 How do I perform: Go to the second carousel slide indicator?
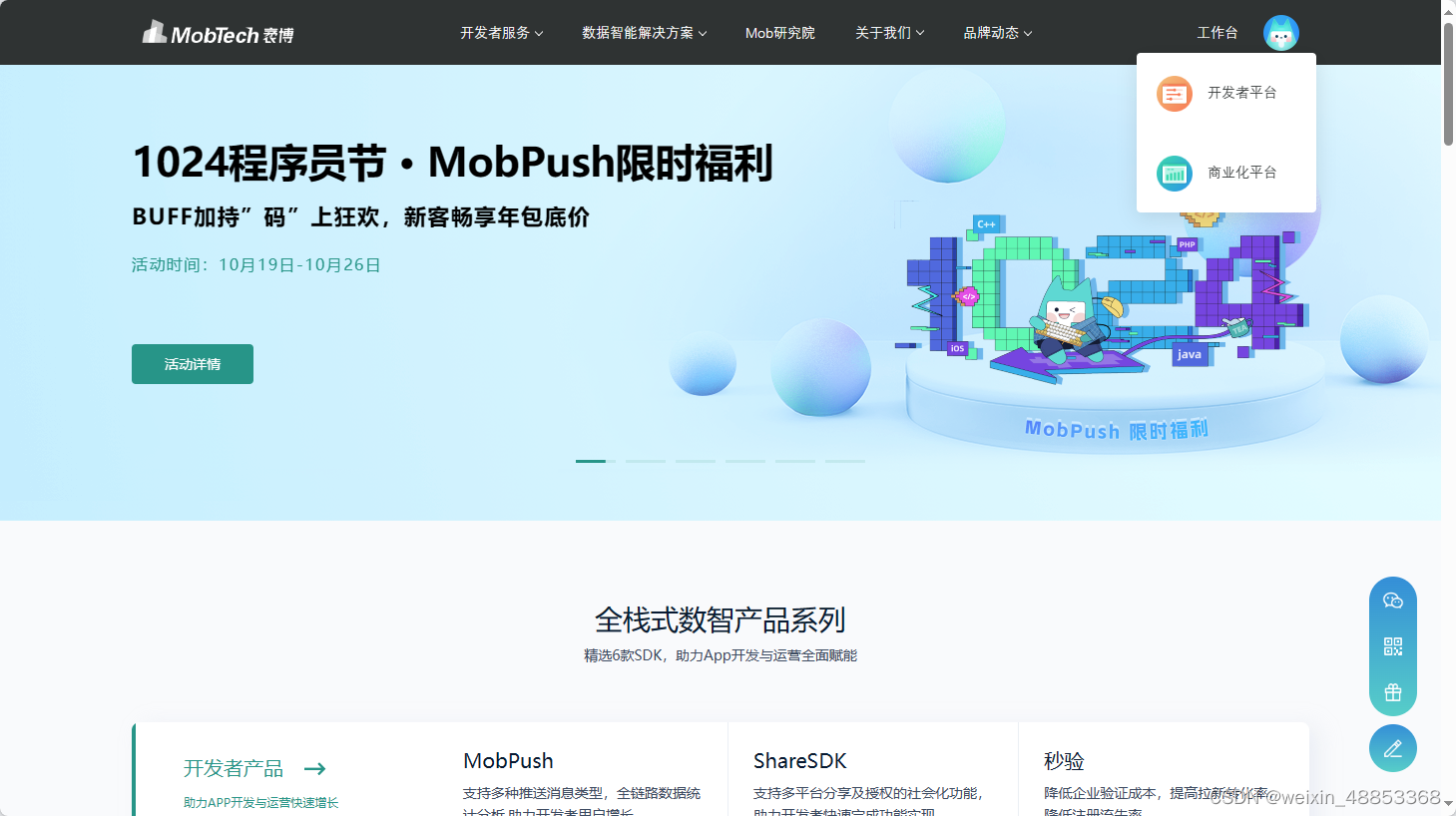tap(646, 461)
